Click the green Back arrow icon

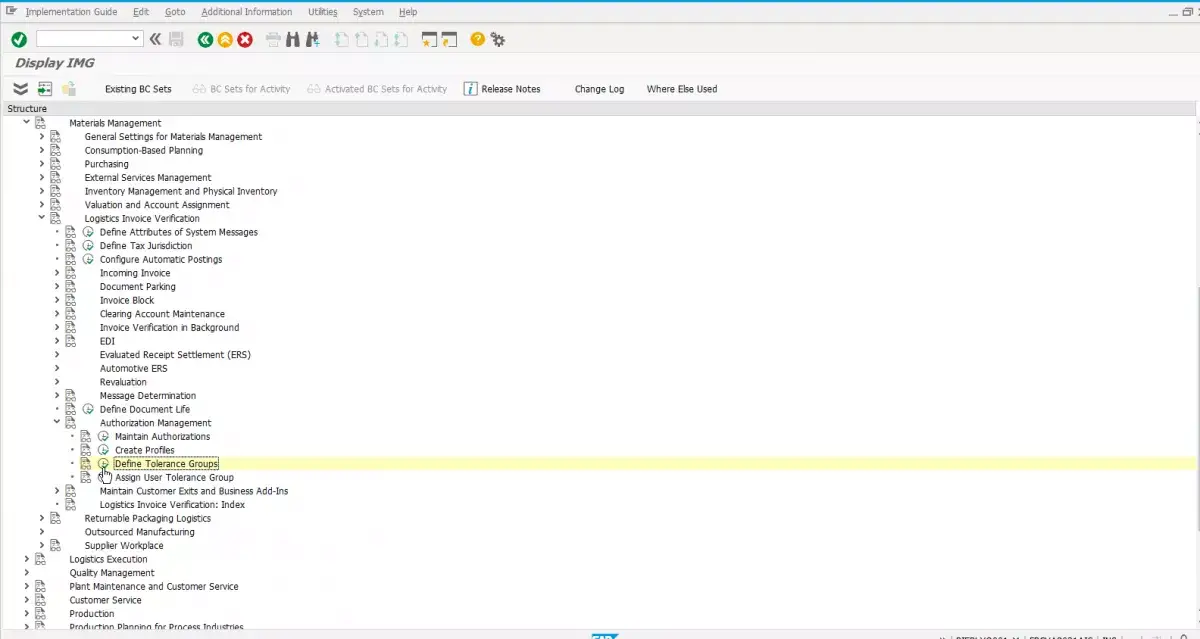tap(205, 39)
